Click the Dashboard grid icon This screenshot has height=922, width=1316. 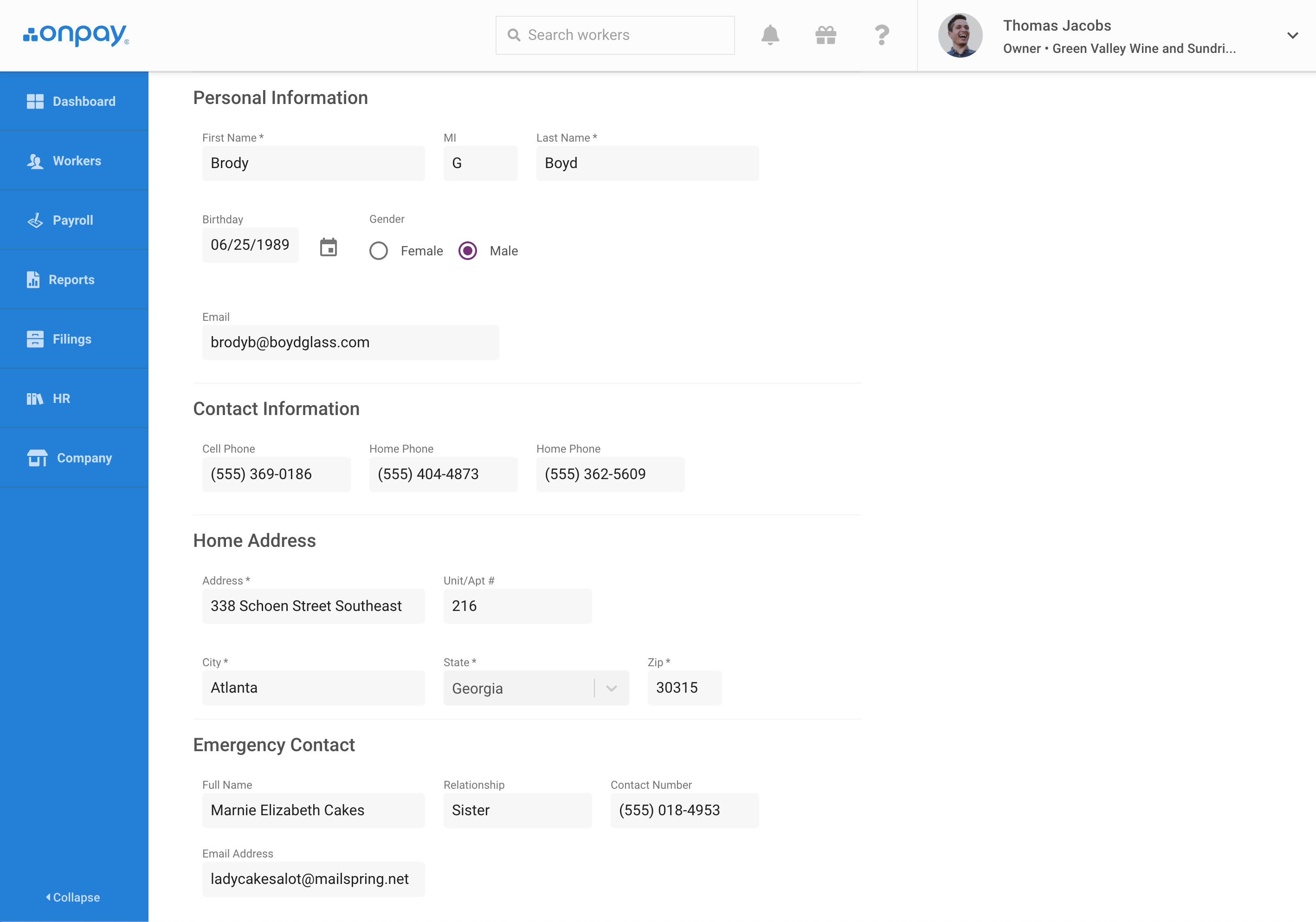point(35,102)
